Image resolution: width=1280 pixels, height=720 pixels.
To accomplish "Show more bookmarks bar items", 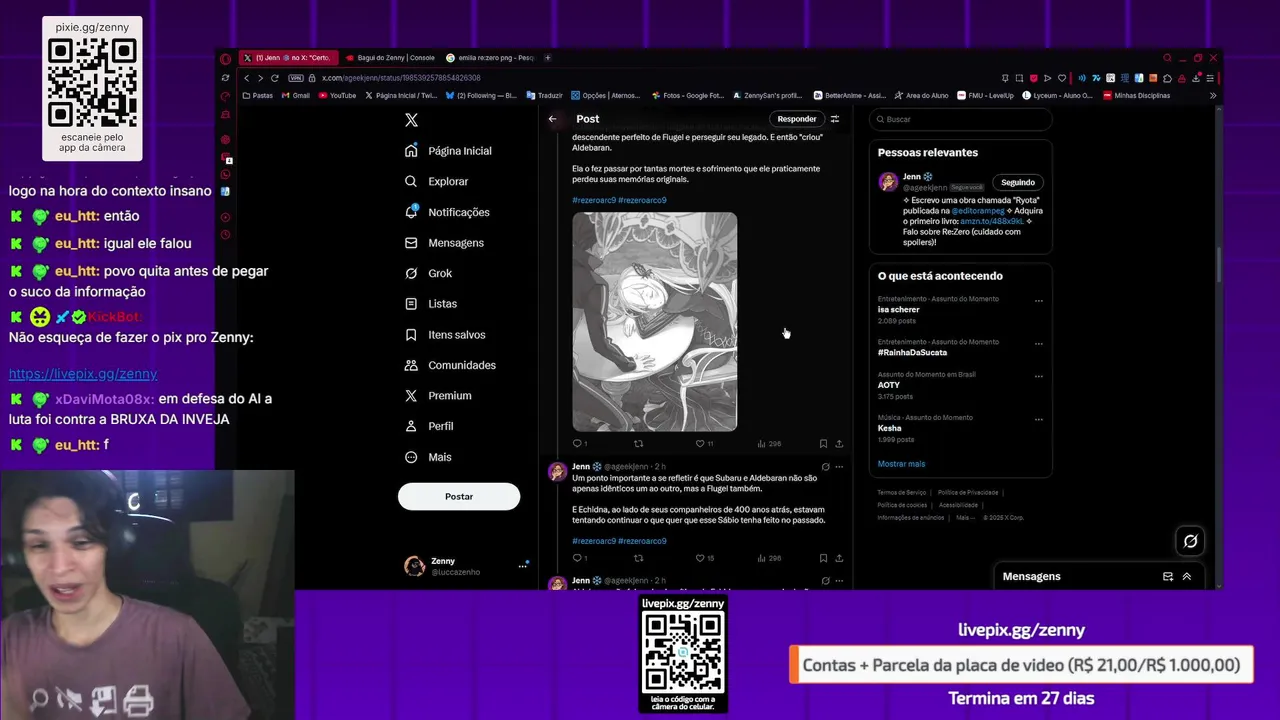I will point(1213,96).
